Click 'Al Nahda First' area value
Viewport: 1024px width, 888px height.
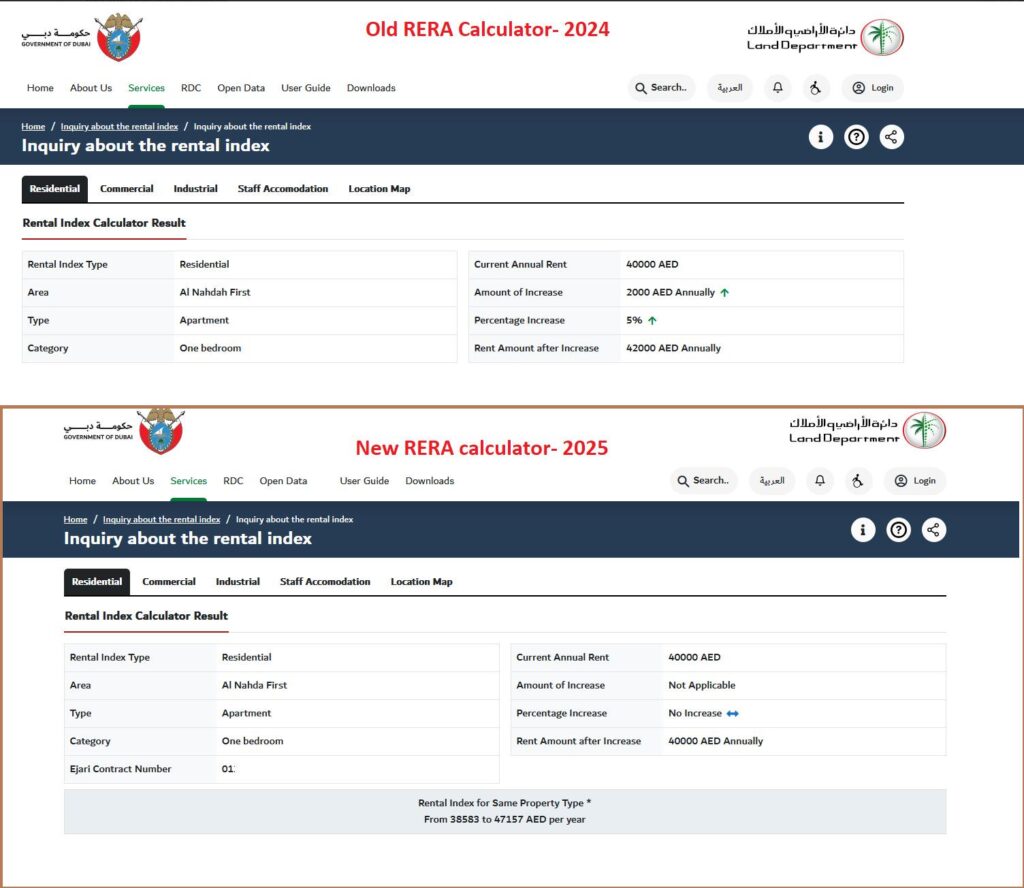pos(254,686)
